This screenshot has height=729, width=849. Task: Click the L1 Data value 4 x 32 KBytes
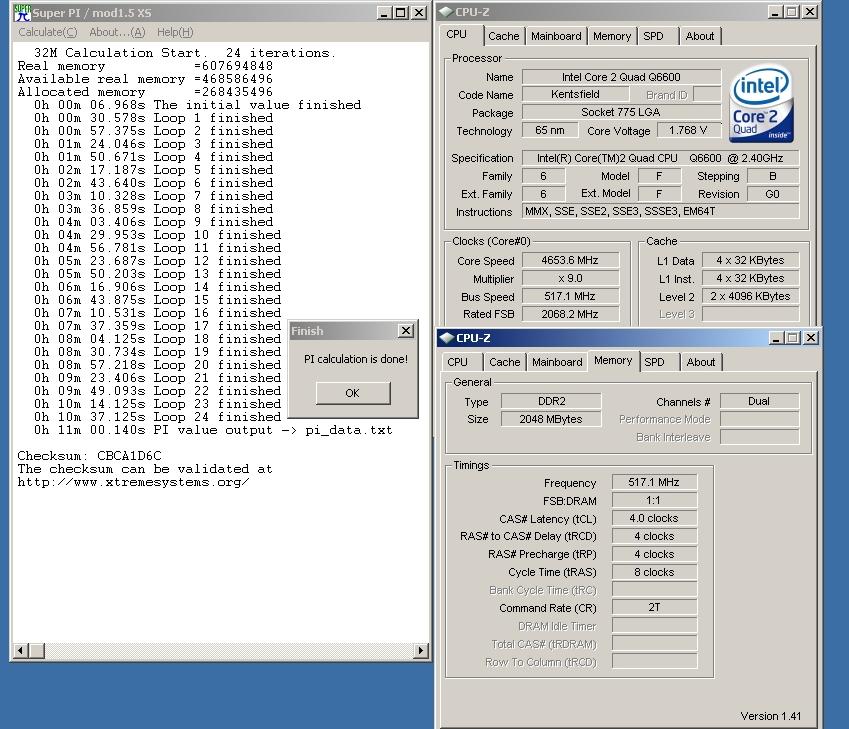point(750,260)
